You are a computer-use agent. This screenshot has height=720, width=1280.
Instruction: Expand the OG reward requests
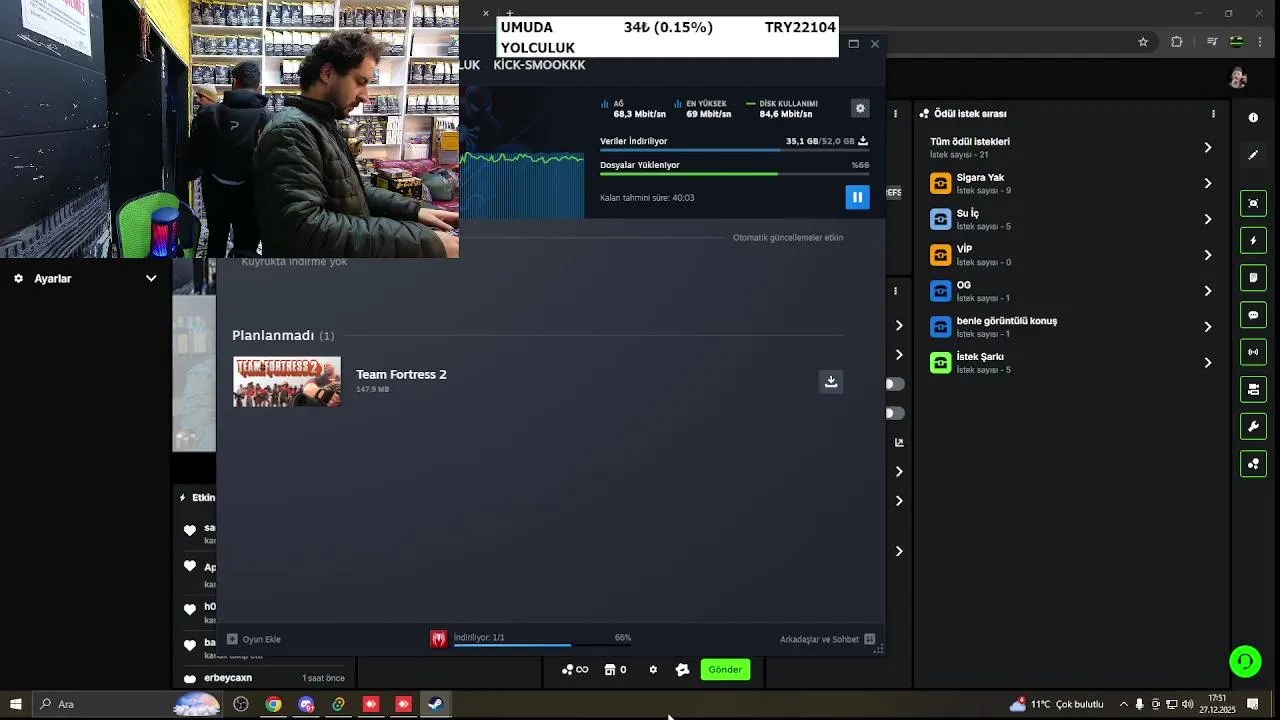pos(1208,291)
